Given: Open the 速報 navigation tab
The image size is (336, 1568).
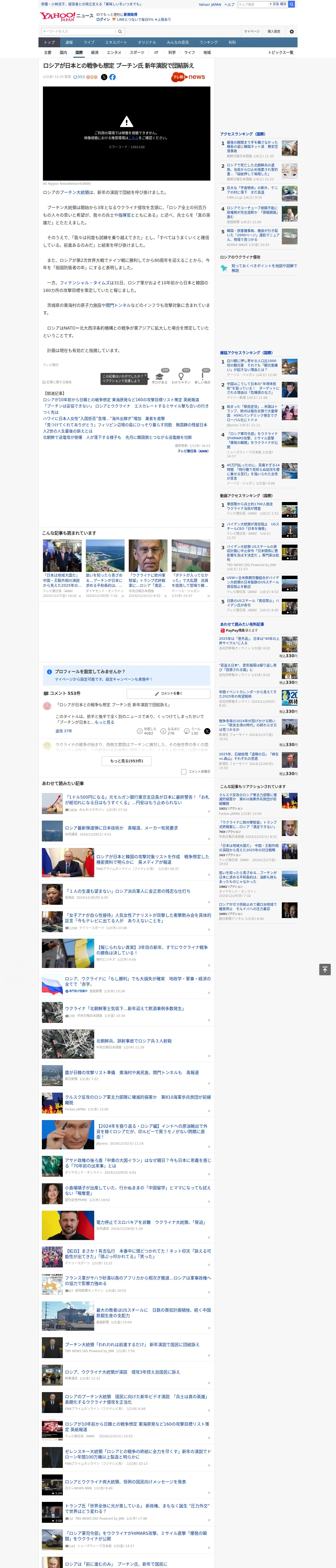Looking at the screenshot, I should tap(69, 43).
